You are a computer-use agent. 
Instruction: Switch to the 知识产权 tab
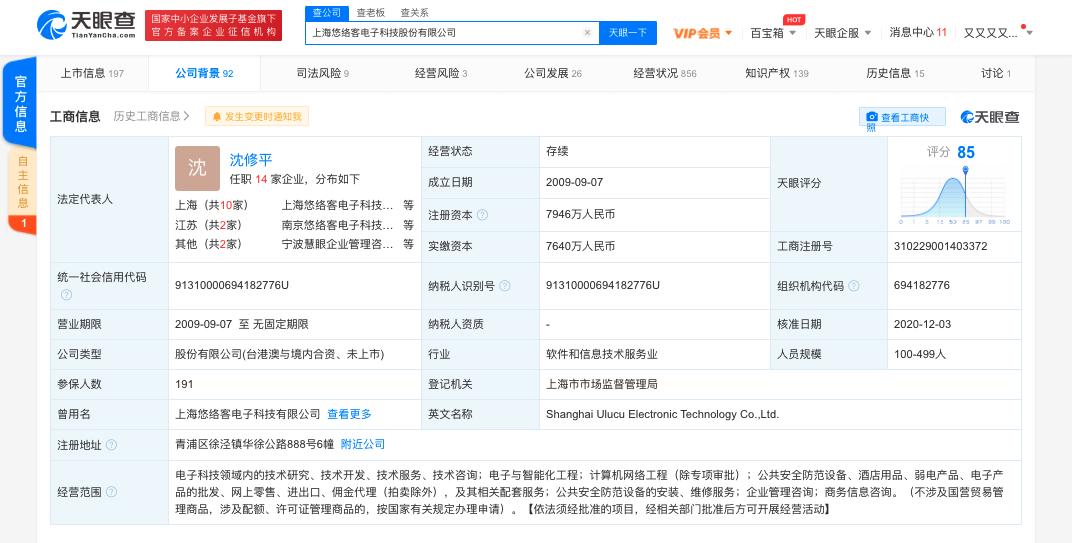click(x=776, y=73)
